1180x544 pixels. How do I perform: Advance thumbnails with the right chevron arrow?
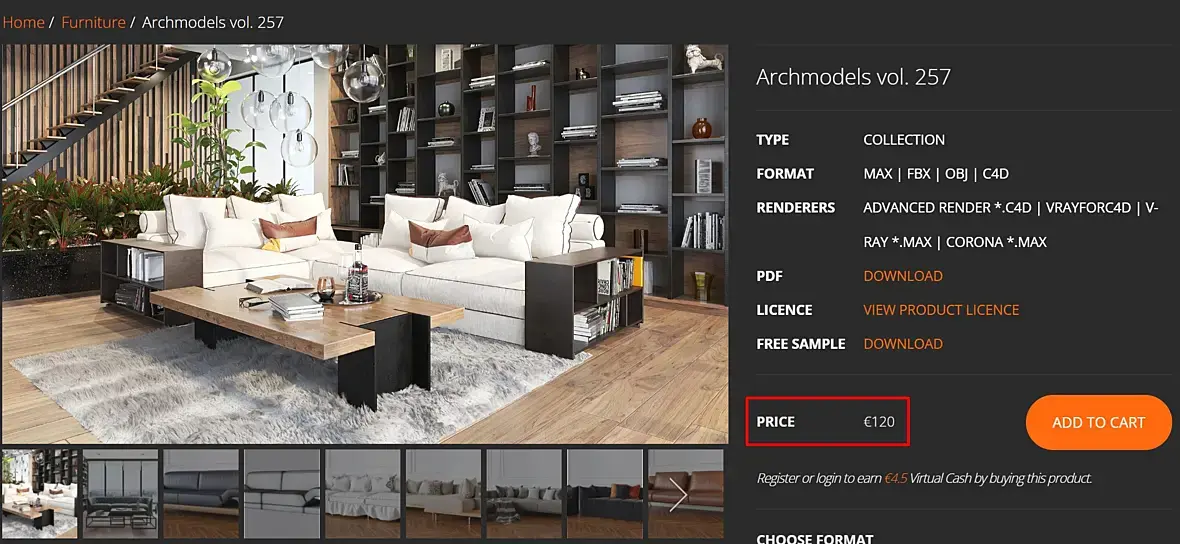(679, 494)
